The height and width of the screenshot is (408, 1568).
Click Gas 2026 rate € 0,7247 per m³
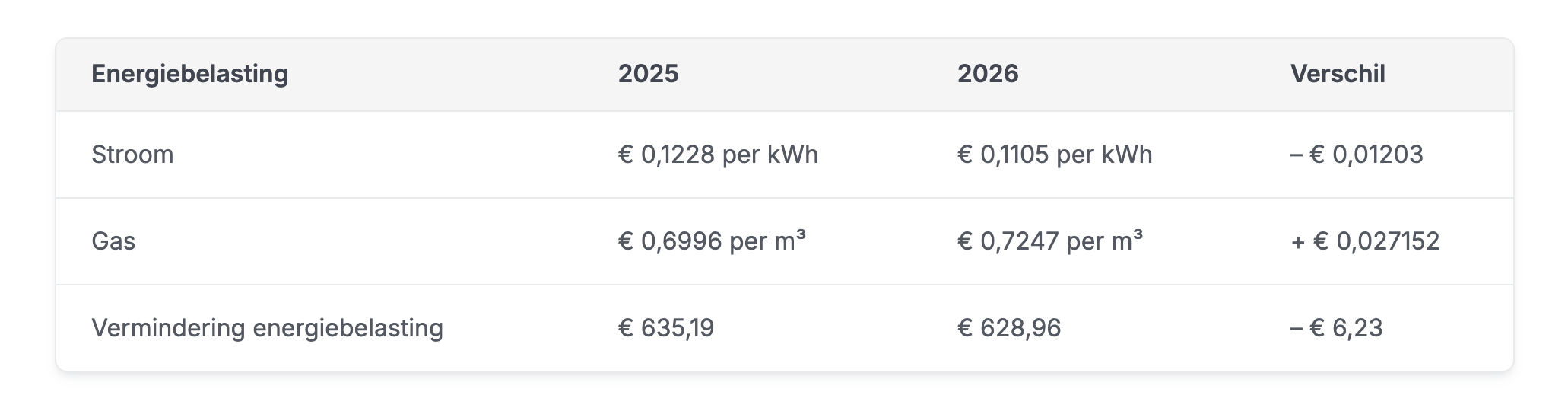[x=1049, y=241]
